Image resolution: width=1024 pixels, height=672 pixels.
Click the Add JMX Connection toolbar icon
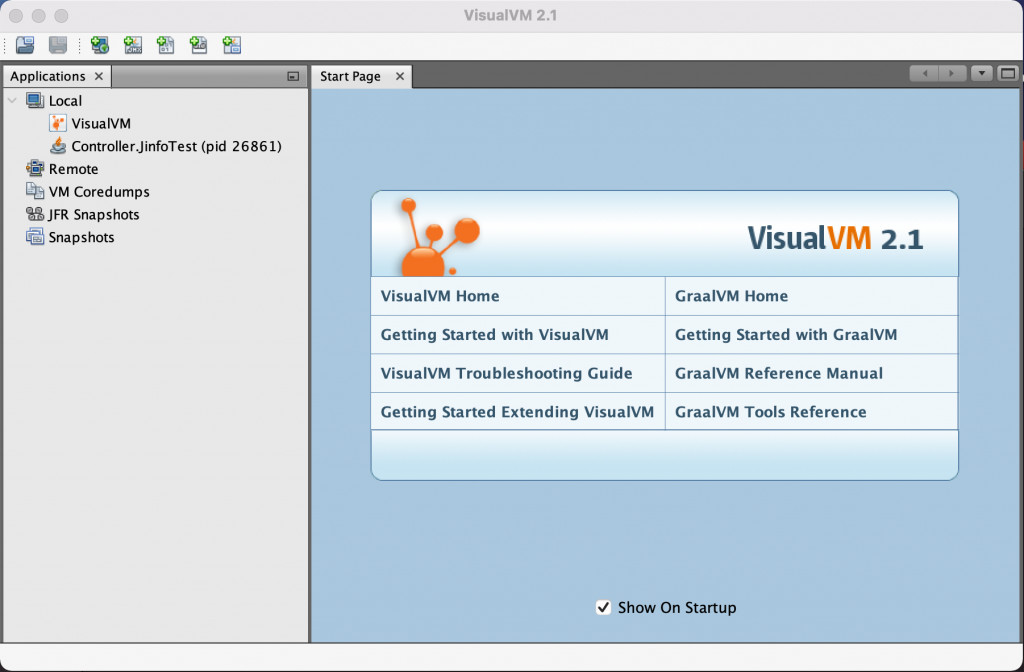(x=133, y=45)
